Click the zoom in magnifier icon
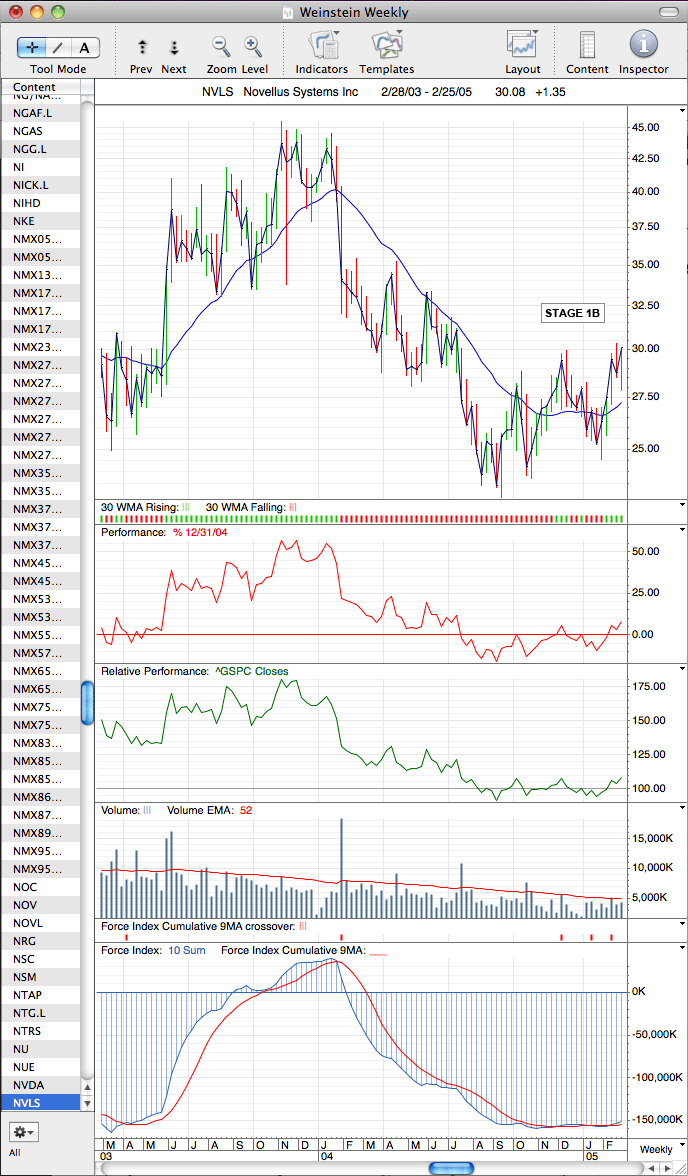 click(x=253, y=46)
